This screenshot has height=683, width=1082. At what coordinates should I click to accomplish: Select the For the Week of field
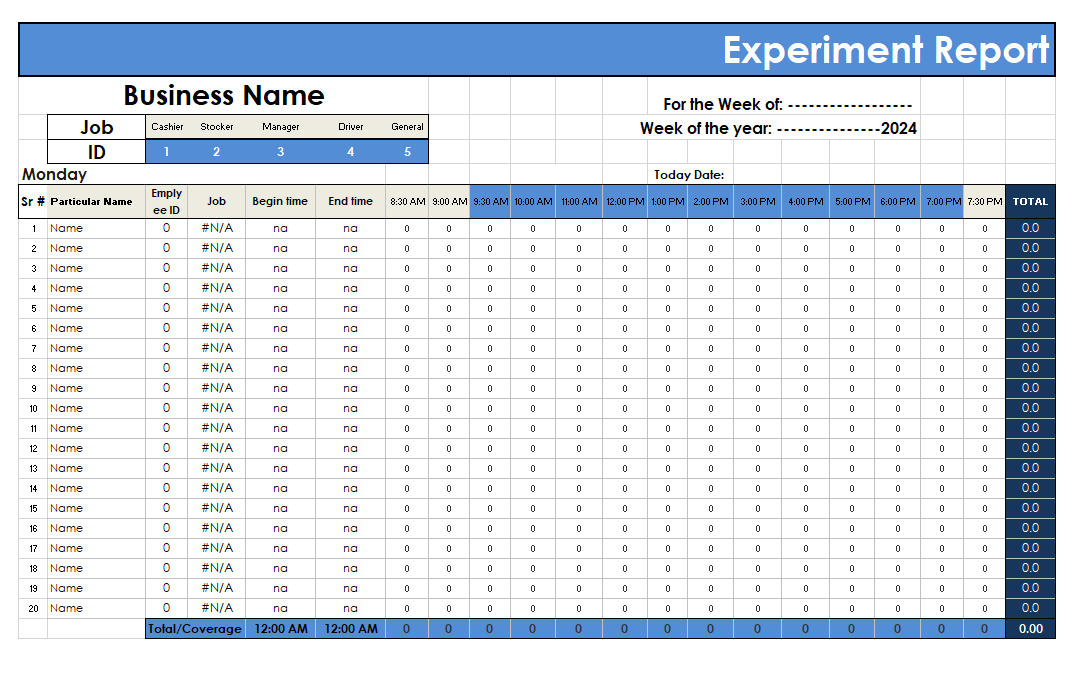[x=787, y=104]
